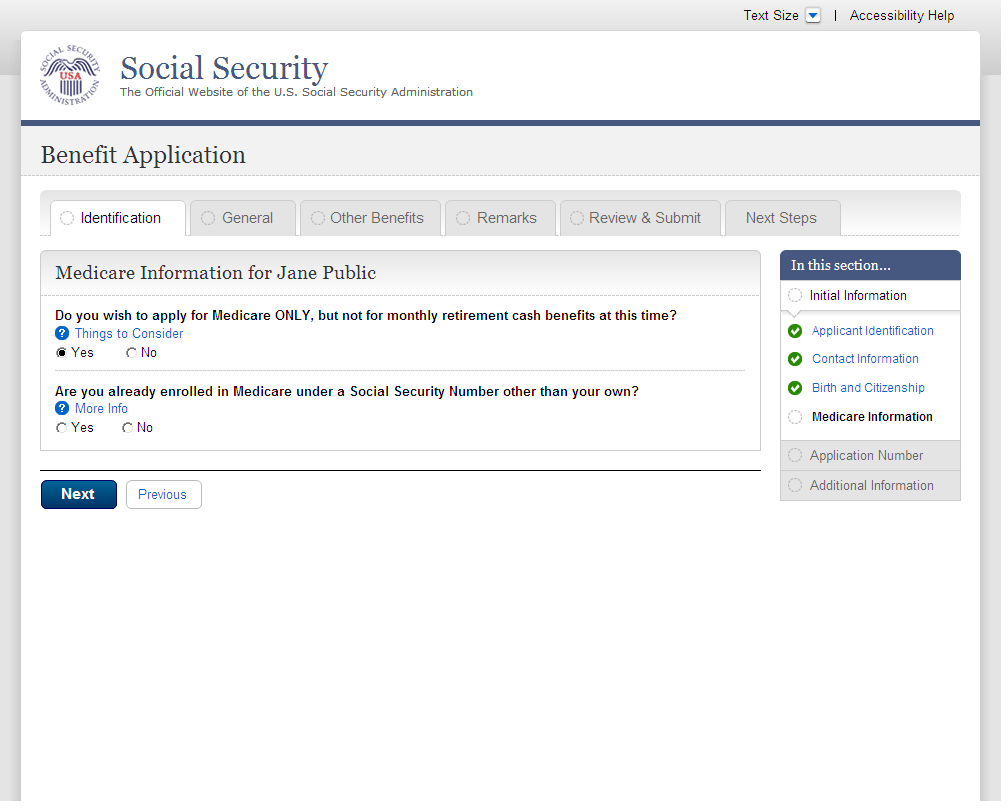The width and height of the screenshot is (1008, 808).
Task: Expand the Additional Information section
Action: pyautogui.click(x=871, y=486)
